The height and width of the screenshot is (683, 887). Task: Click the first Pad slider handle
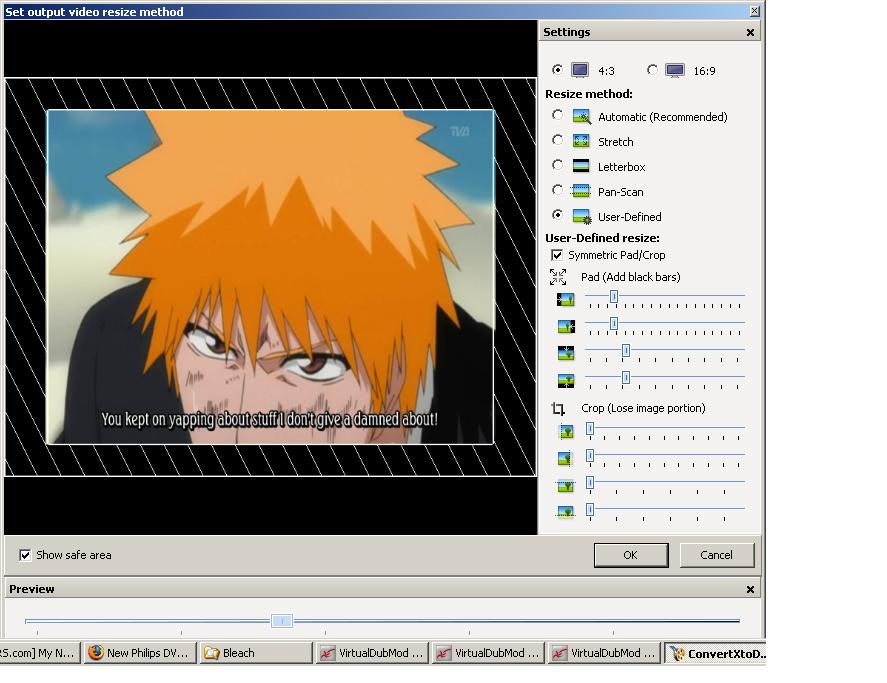[614, 296]
